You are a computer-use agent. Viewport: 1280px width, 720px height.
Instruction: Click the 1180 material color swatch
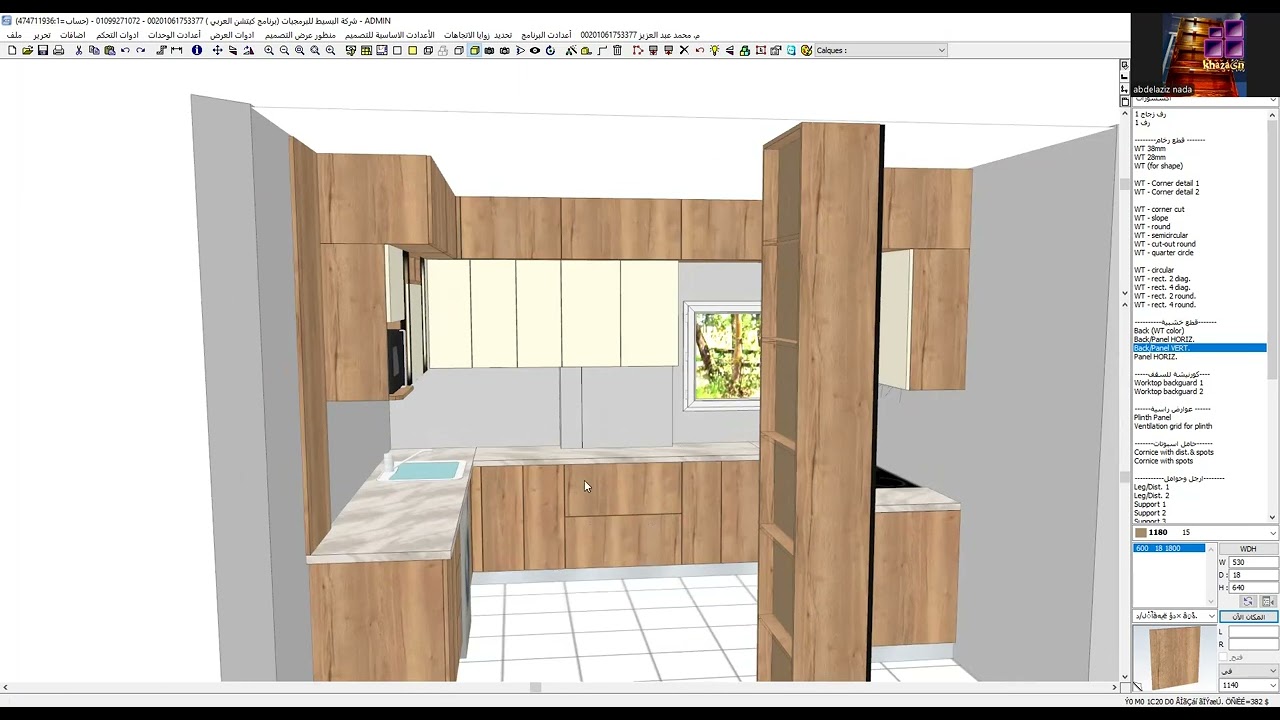click(1141, 533)
